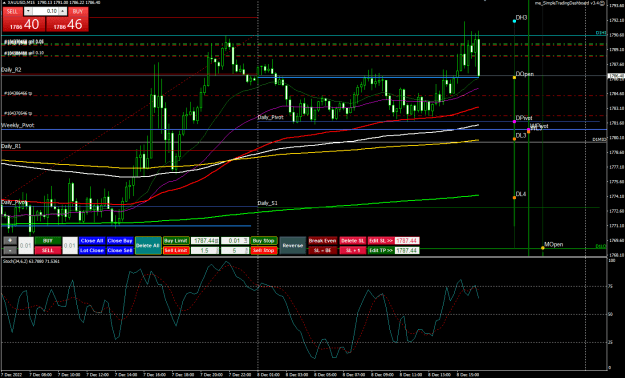Select the Weekly_Pivot level label
625x378 pixels.
[x=18, y=125]
